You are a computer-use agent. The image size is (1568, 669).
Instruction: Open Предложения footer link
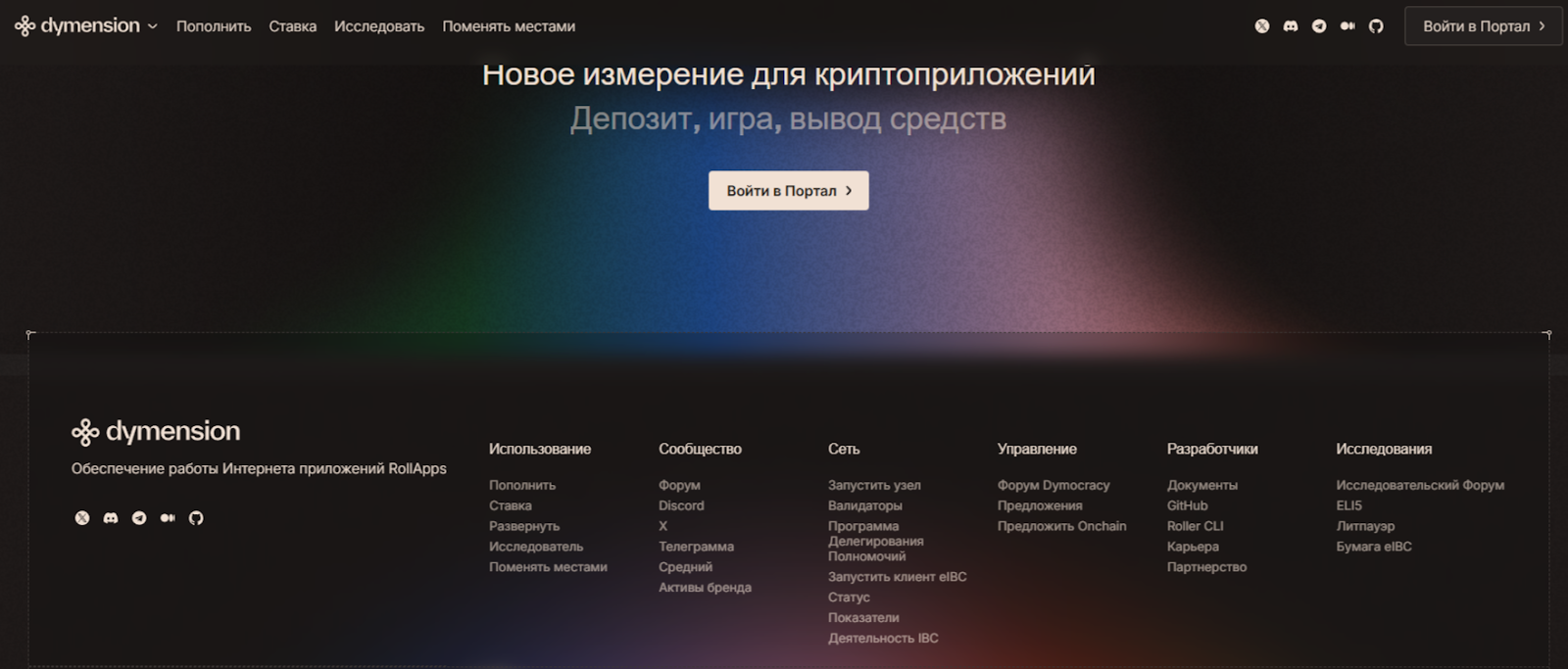point(1040,505)
